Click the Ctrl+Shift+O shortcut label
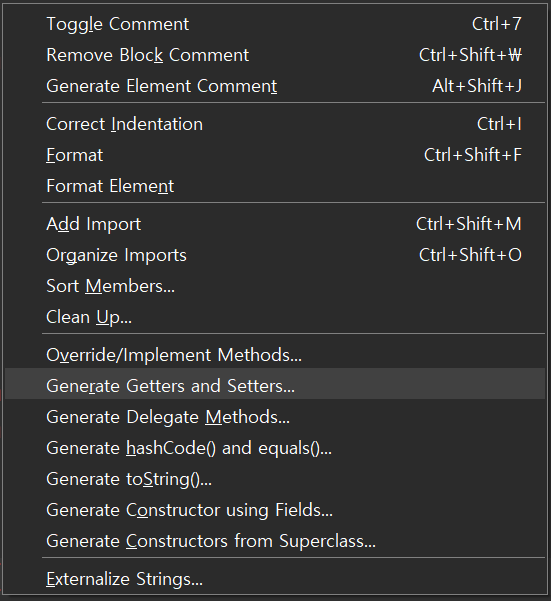 pos(470,255)
